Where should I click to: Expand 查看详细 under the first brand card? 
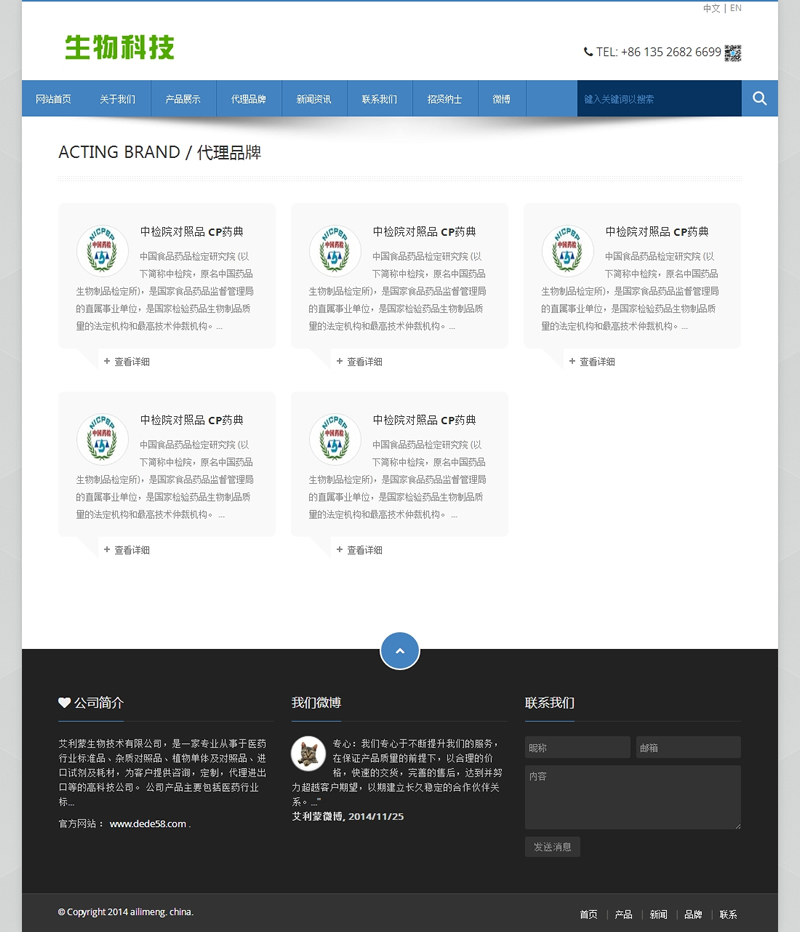131,362
